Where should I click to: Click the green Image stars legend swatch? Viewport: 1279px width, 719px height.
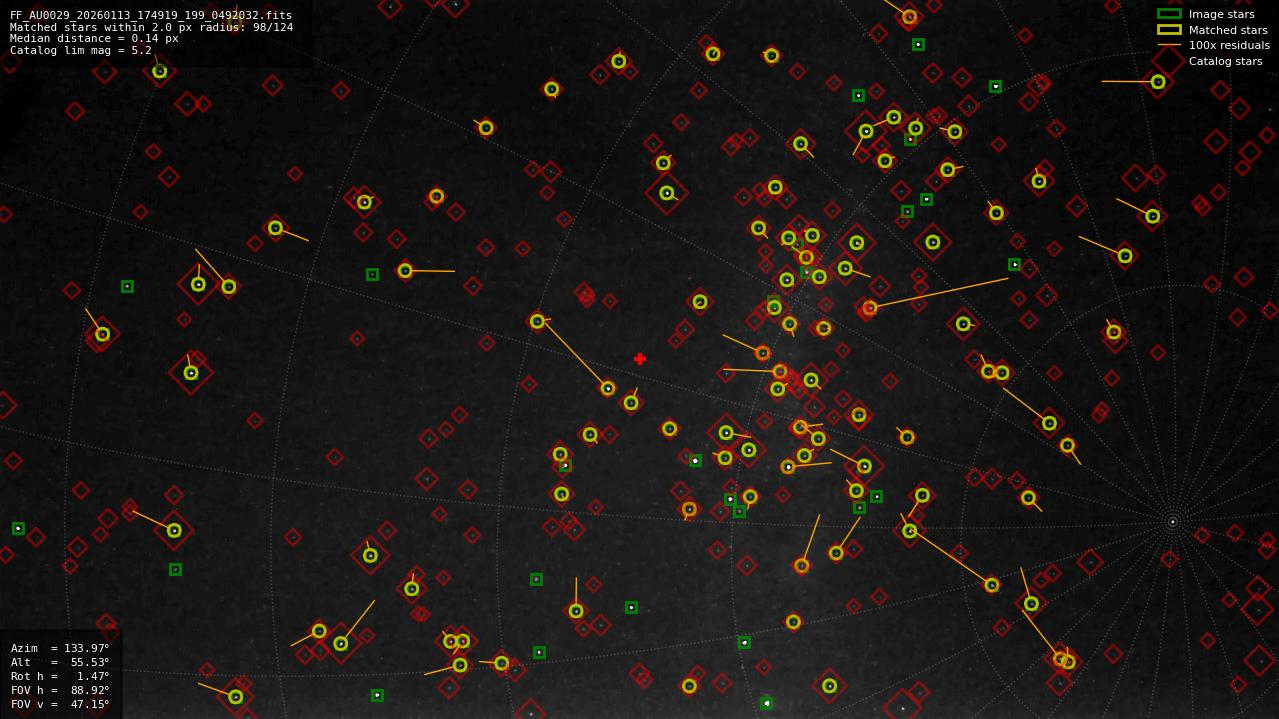tap(1169, 14)
